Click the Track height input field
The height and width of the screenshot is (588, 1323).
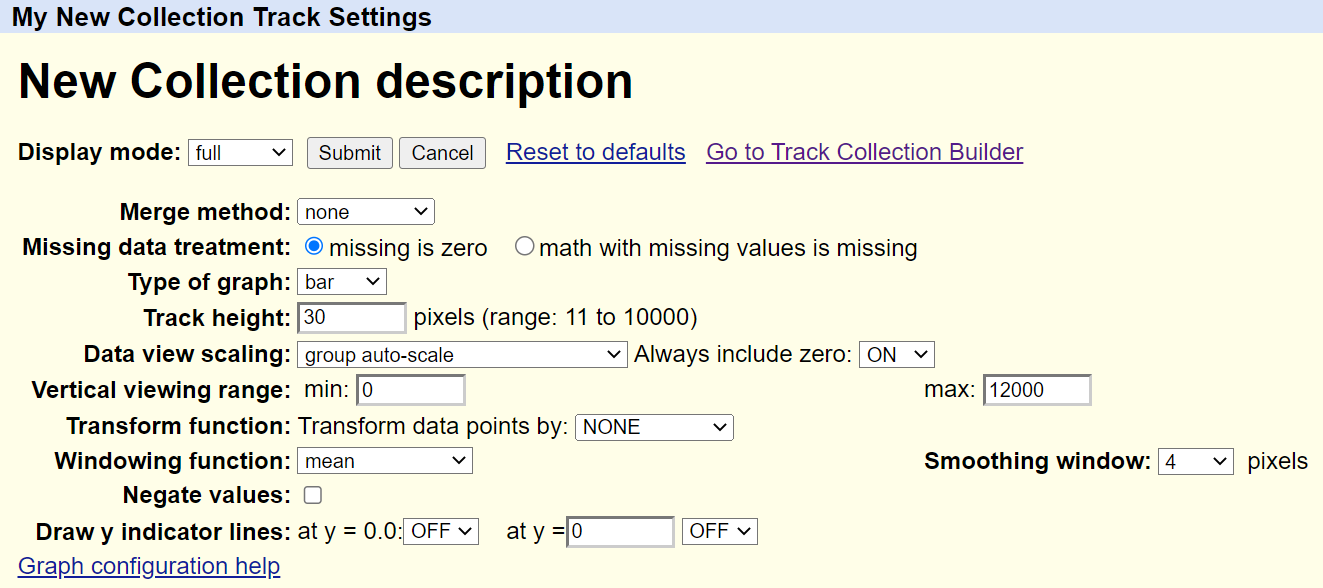[x=352, y=318]
